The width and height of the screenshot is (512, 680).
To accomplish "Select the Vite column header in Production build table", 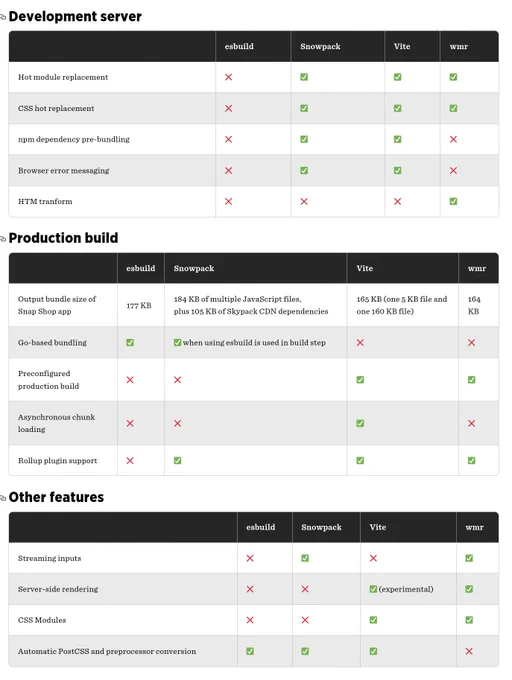I will point(365,268).
